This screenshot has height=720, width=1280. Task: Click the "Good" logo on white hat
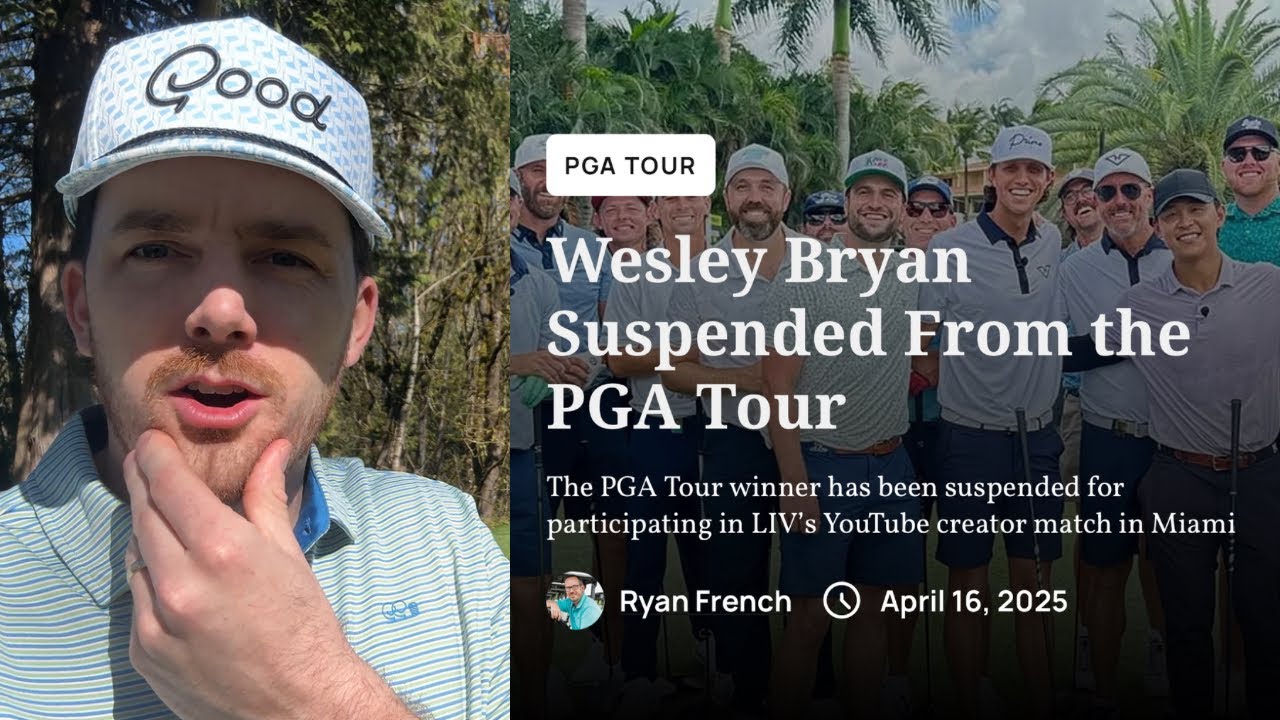238,88
